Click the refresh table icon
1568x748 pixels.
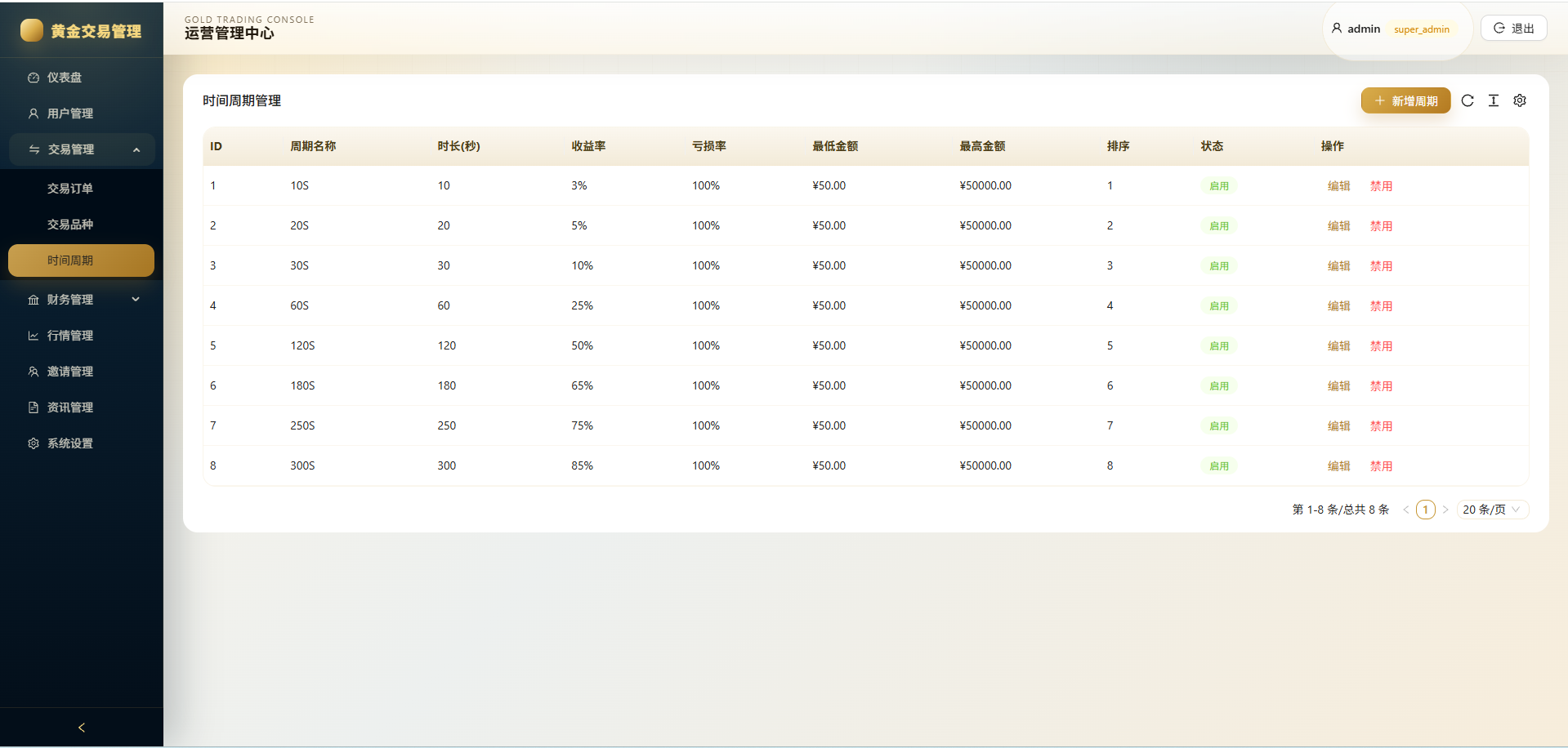pyautogui.click(x=1467, y=100)
